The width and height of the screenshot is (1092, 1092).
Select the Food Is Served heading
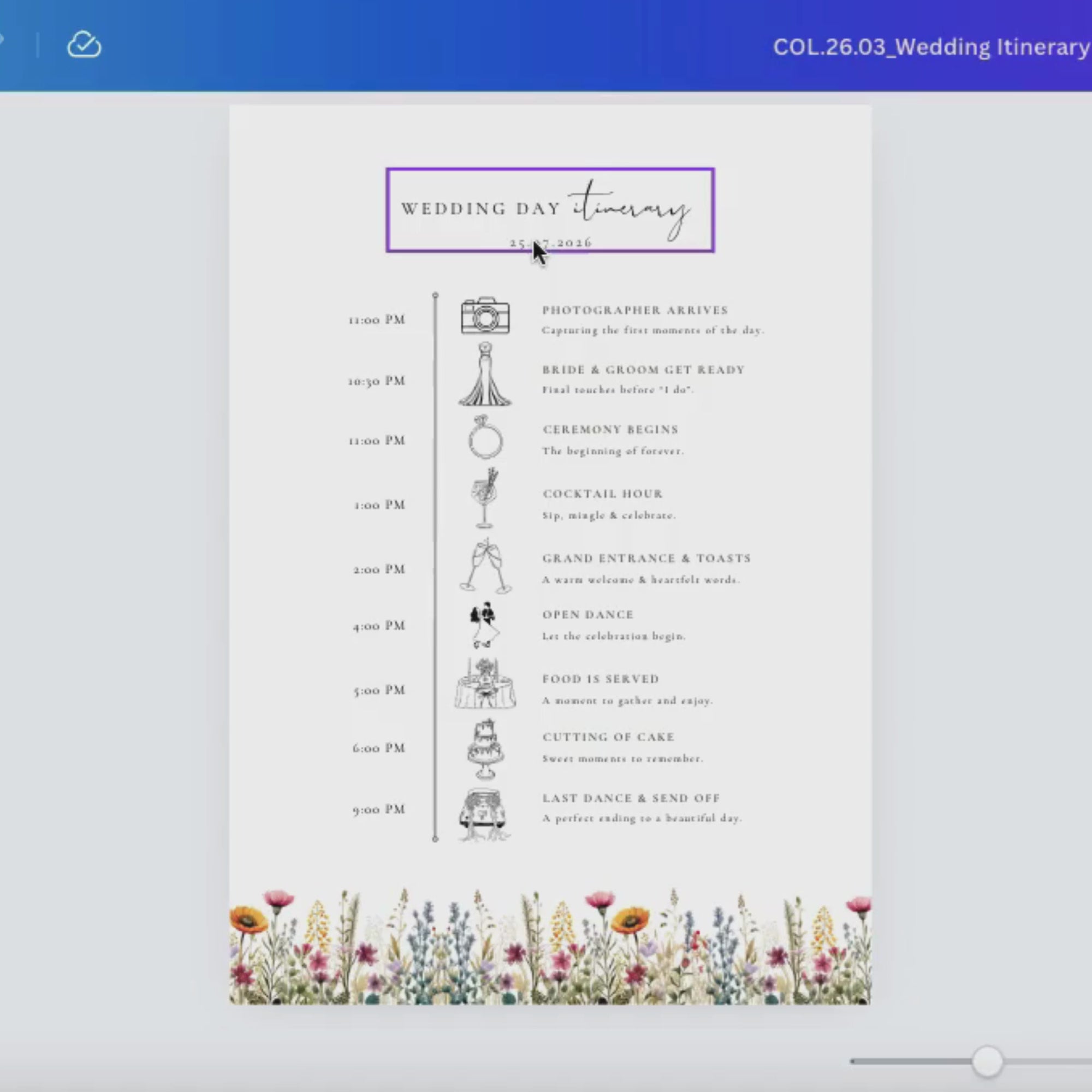pos(601,679)
